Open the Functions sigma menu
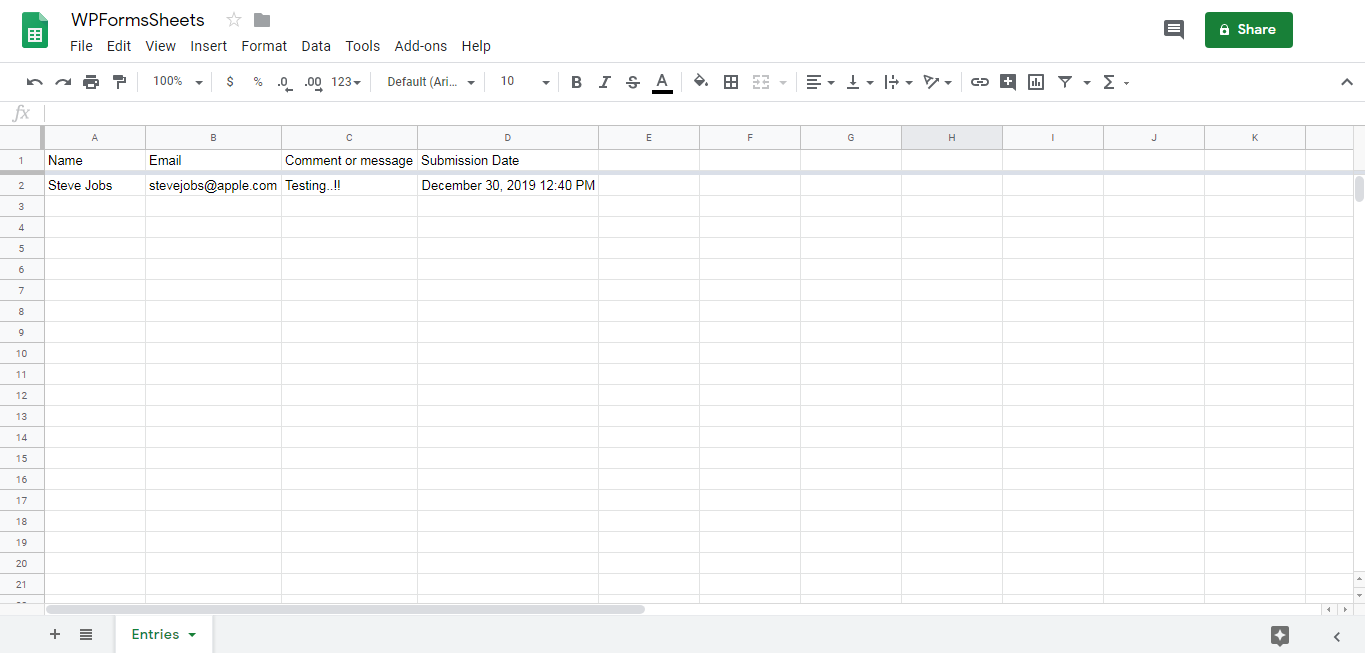This screenshot has height=653, width=1365. (x=1115, y=82)
